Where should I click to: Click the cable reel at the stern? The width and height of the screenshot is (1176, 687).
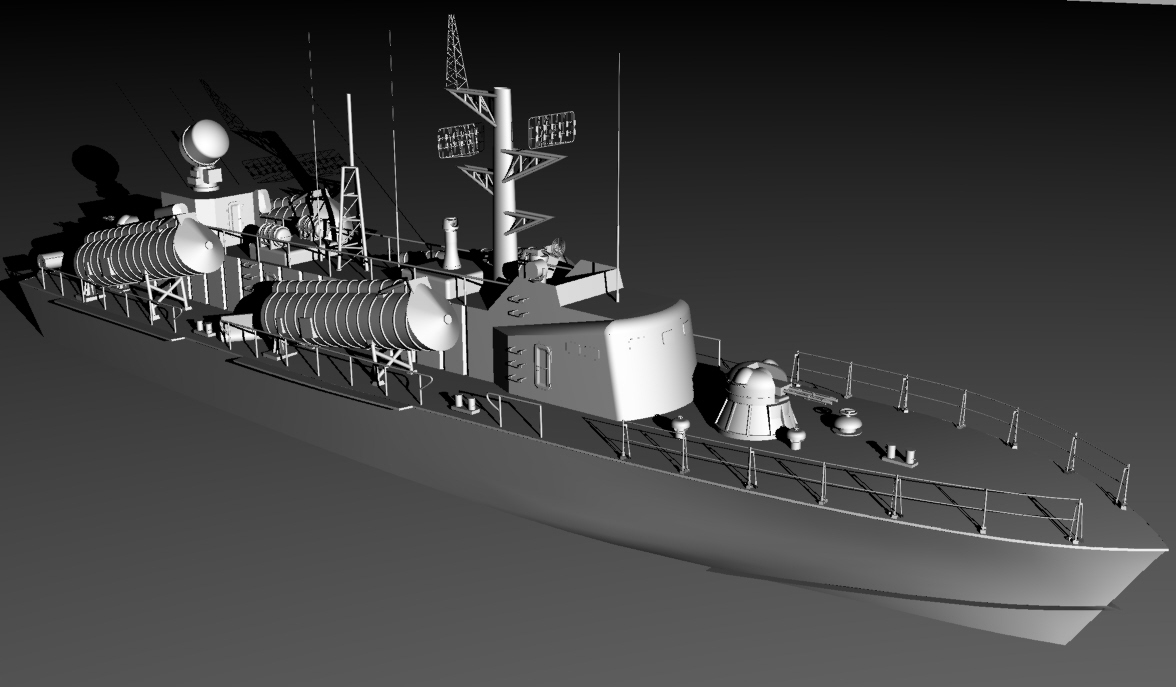[50, 261]
